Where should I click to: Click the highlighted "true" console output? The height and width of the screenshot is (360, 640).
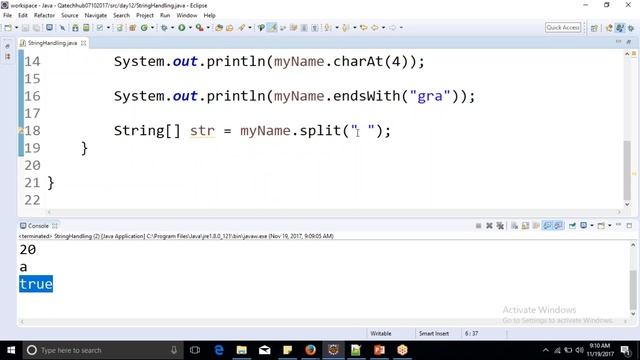[36, 284]
